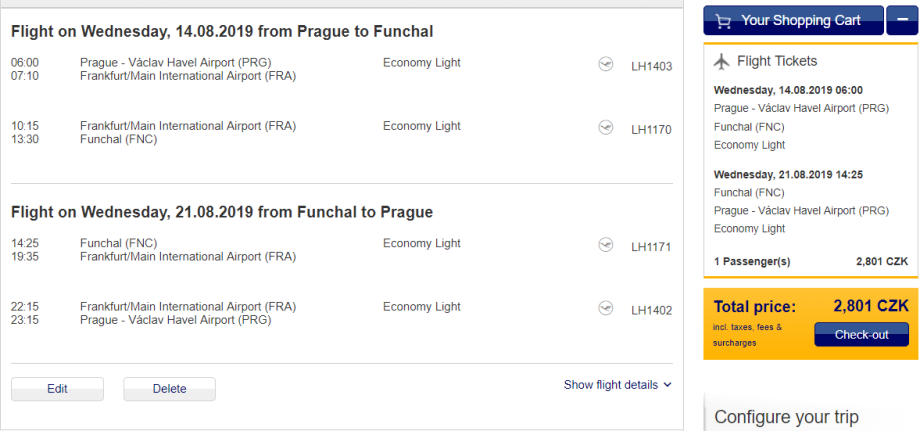The height and width of the screenshot is (431, 920).
Task: Click Lufthansa crane icon beside LH1170
Action: (x=605, y=128)
